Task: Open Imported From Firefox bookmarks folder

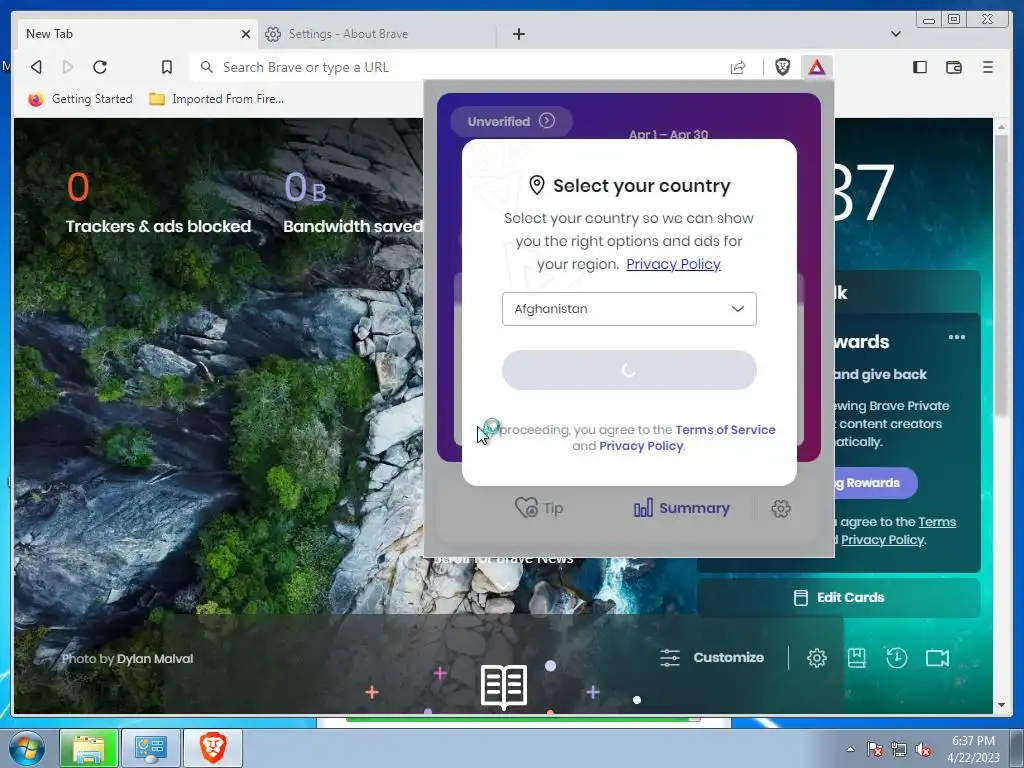Action: click(217, 99)
